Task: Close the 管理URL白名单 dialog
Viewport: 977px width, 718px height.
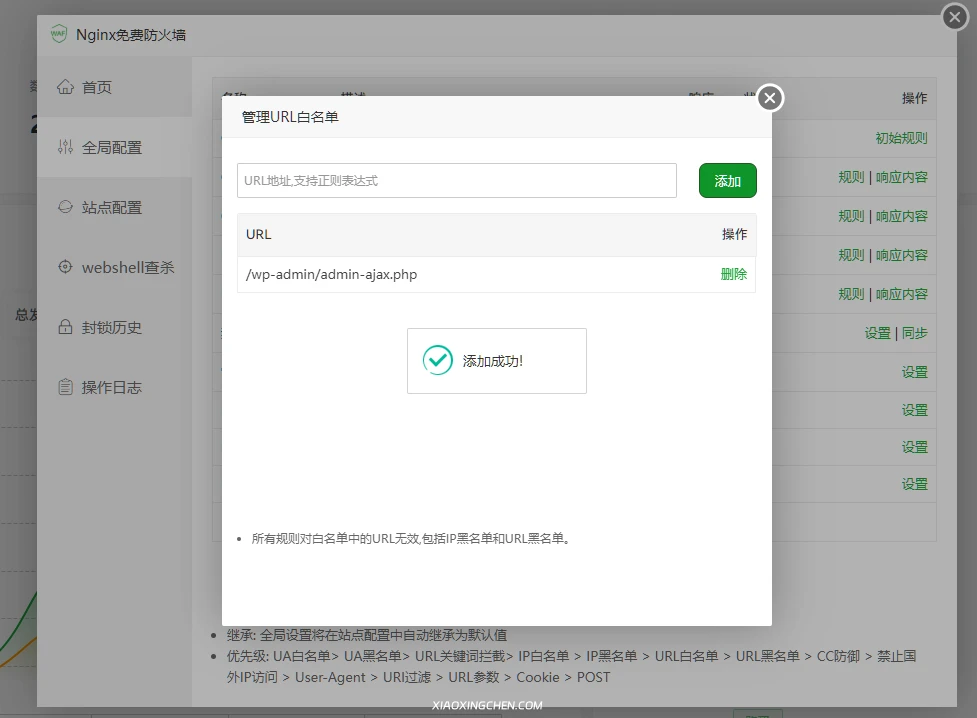Action: pyautogui.click(x=769, y=98)
